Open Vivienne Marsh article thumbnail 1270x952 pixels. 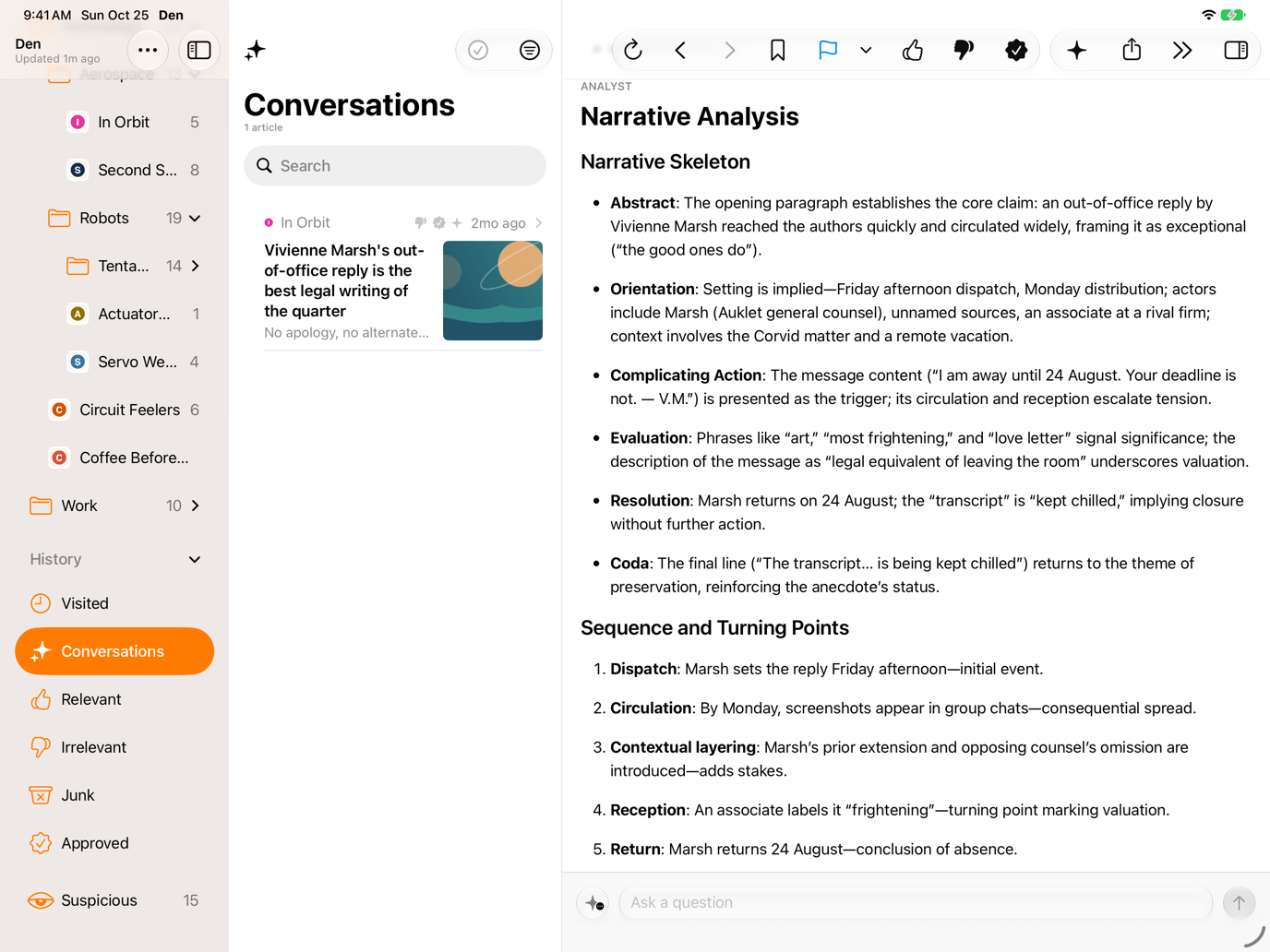pos(493,291)
